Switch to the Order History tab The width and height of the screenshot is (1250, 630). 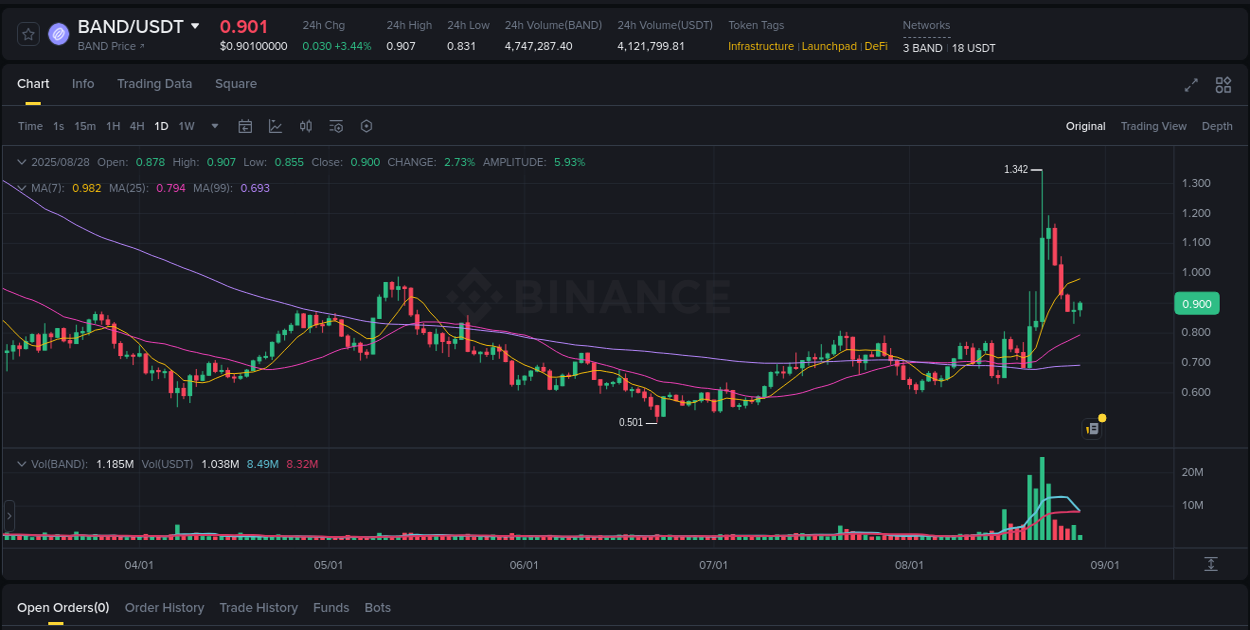[164, 607]
